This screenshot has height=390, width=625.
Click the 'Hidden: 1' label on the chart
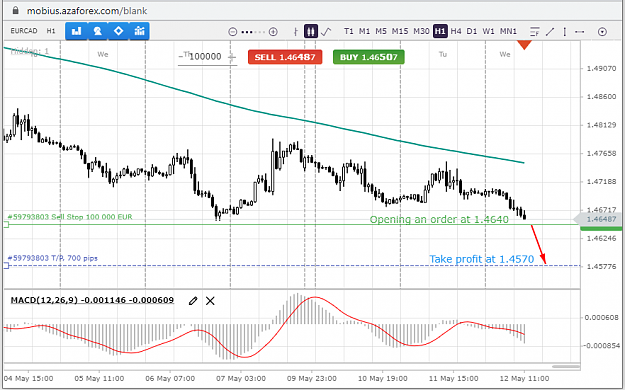[29, 51]
